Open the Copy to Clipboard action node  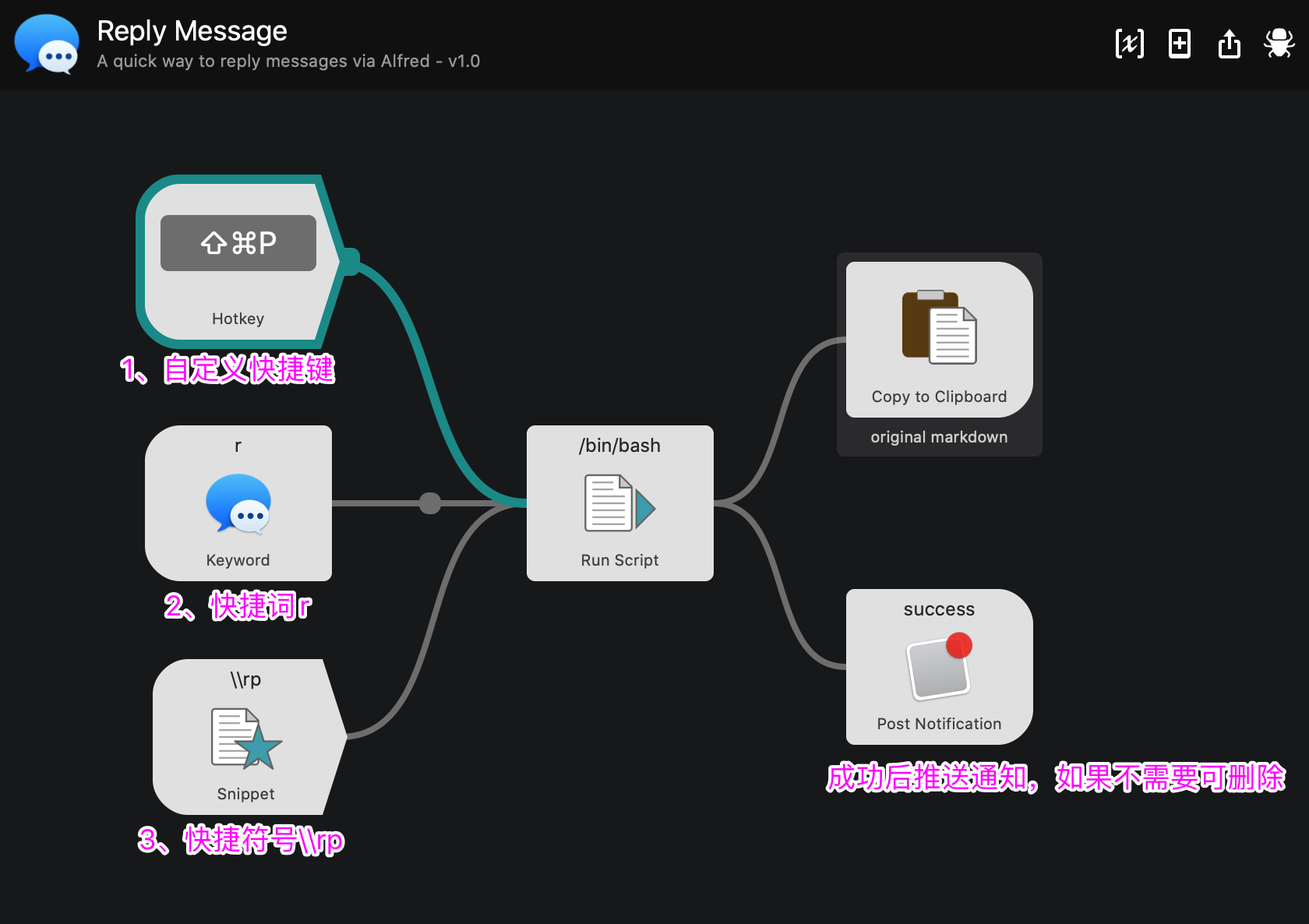pyautogui.click(x=939, y=339)
